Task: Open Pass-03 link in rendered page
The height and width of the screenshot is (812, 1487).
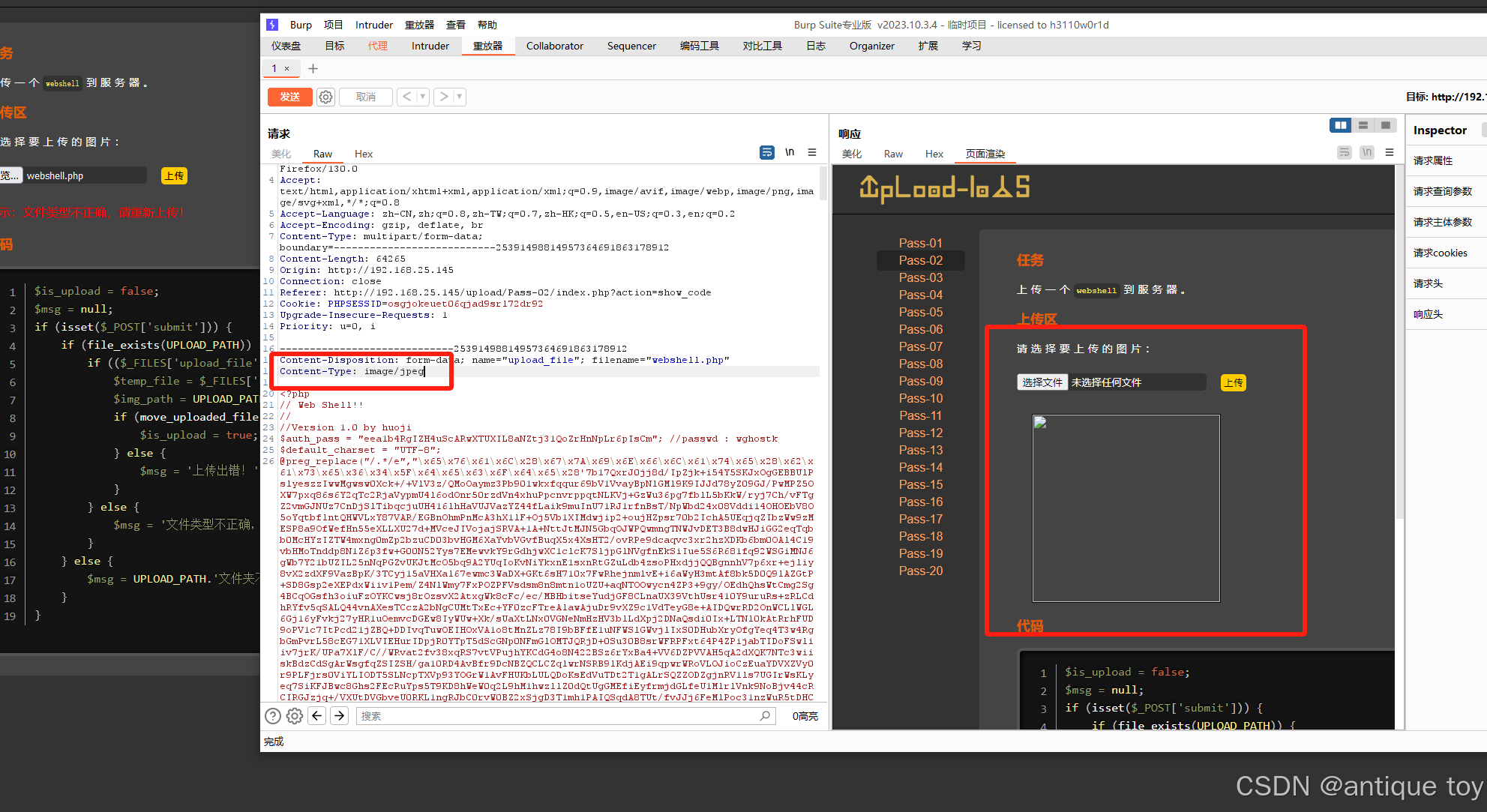Action: (920, 277)
